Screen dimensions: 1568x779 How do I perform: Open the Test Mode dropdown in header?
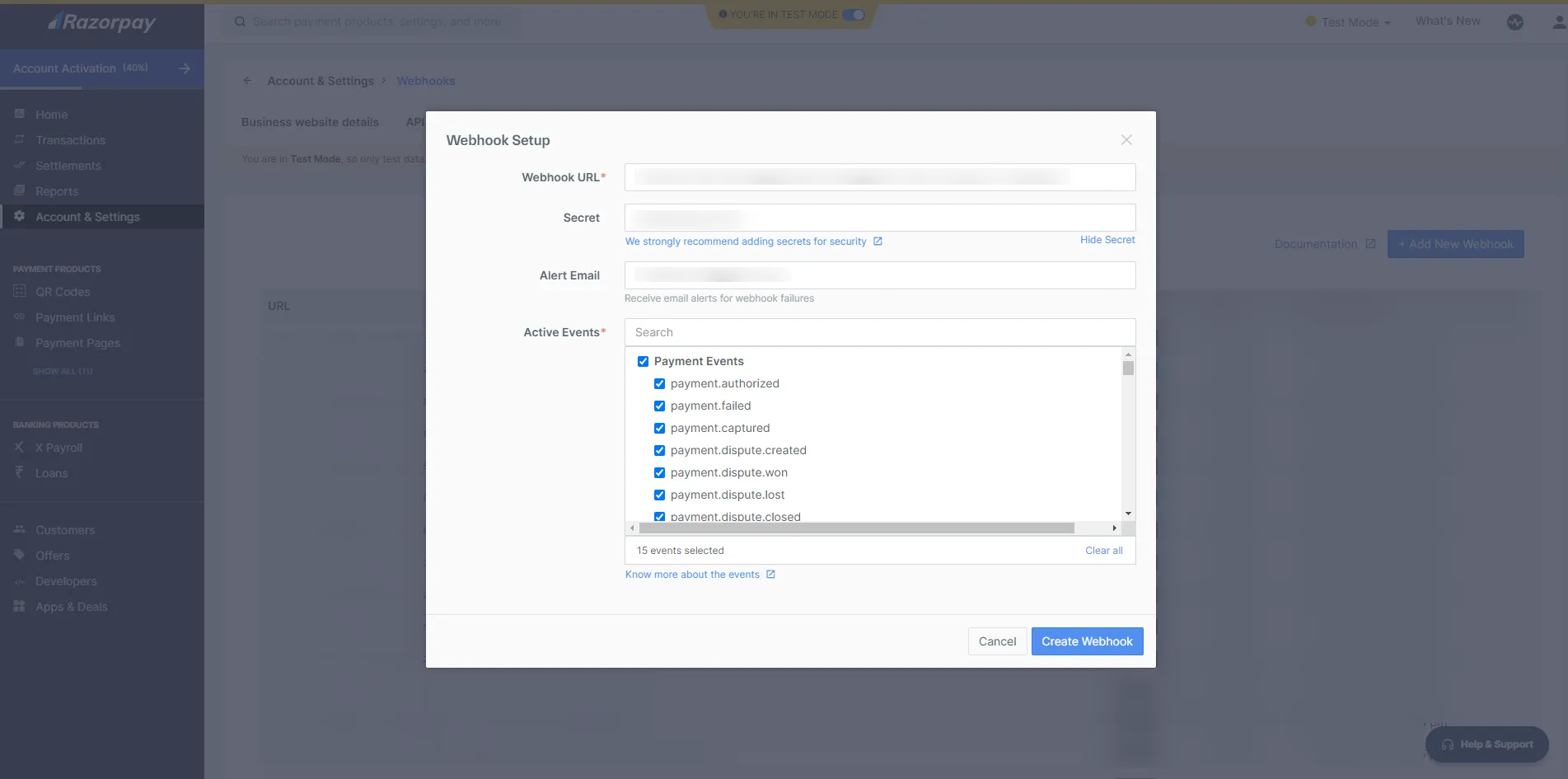click(1349, 22)
